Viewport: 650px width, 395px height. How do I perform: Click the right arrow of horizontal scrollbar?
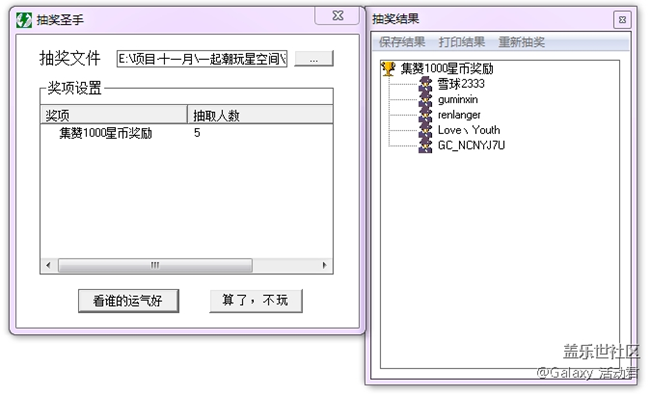tap(325, 265)
